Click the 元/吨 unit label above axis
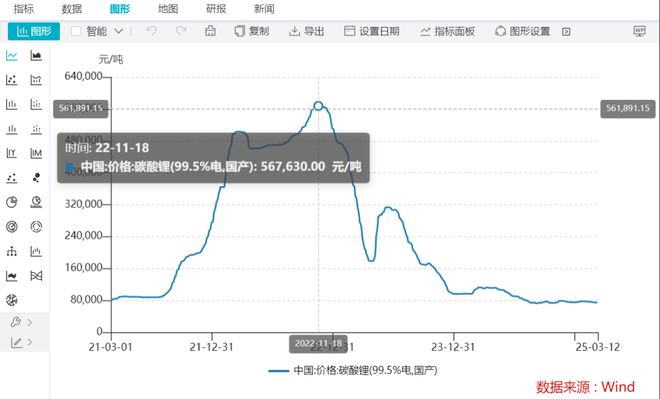Viewport: 660px width, 399px height. [x=111, y=59]
